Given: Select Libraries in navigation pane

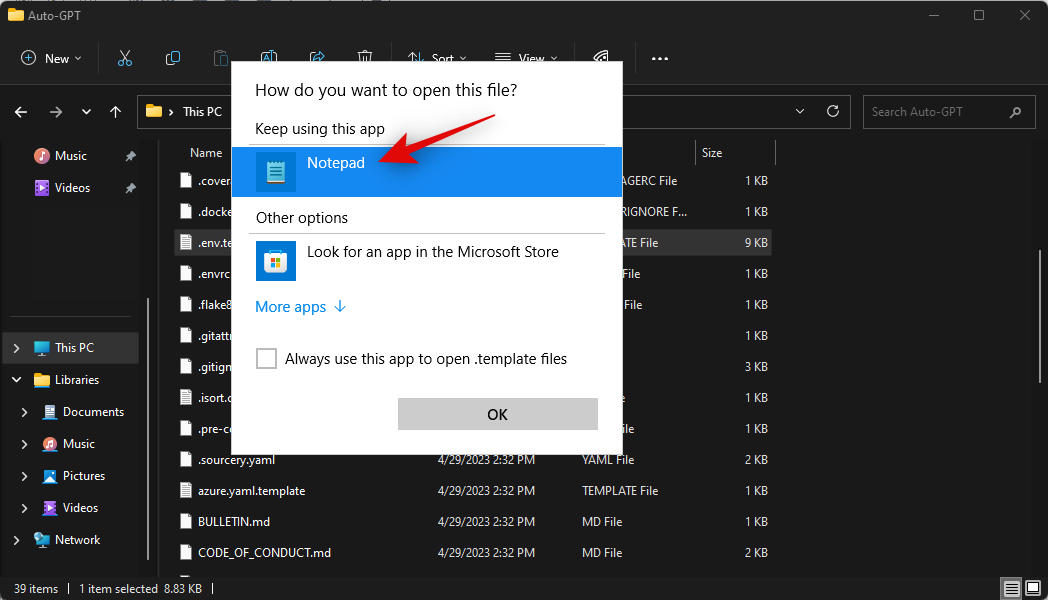Looking at the screenshot, I should point(77,380).
